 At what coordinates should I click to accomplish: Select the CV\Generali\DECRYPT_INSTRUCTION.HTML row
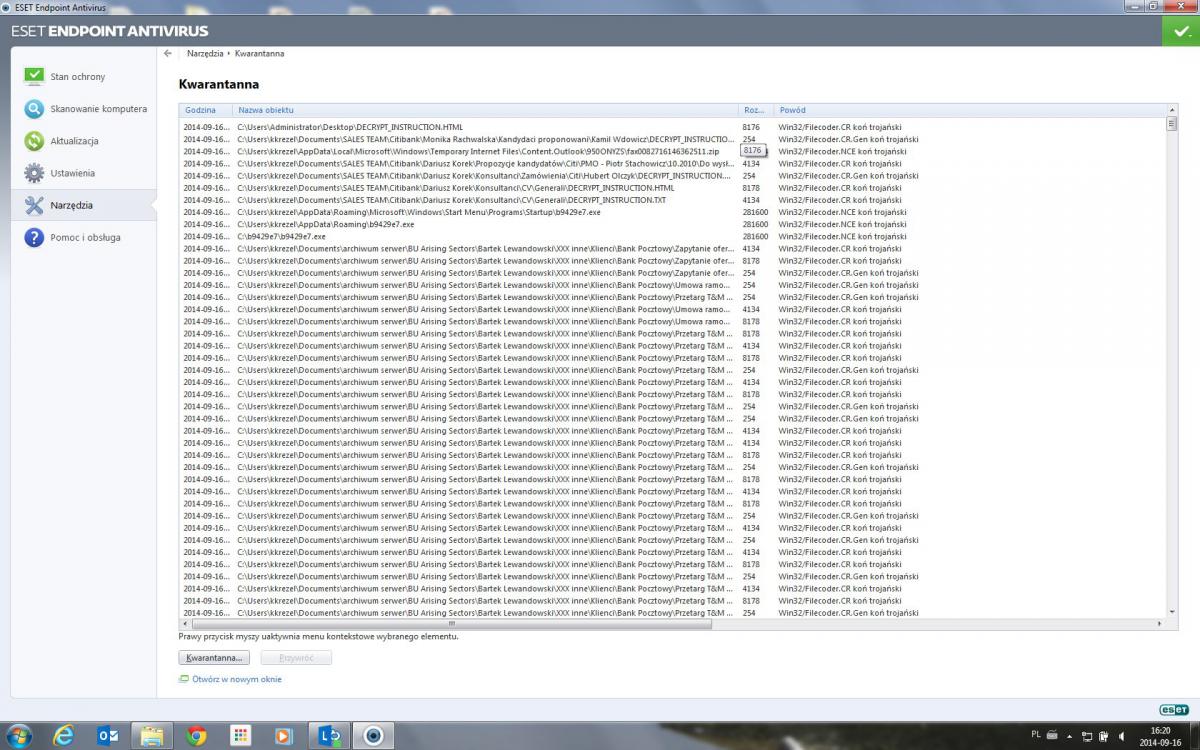click(673, 187)
